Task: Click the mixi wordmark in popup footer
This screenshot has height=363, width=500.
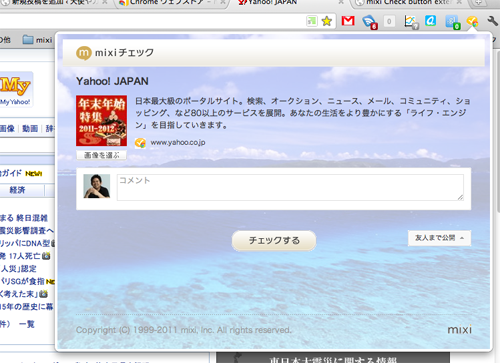Action: [459, 330]
